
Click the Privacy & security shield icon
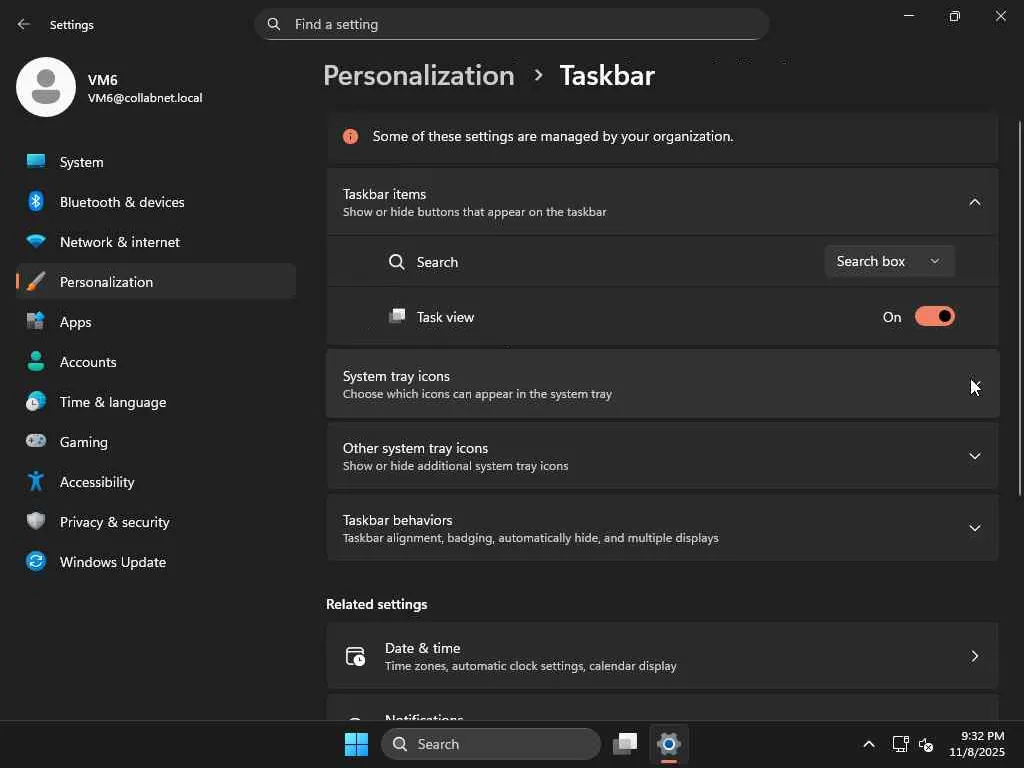pyautogui.click(x=36, y=522)
